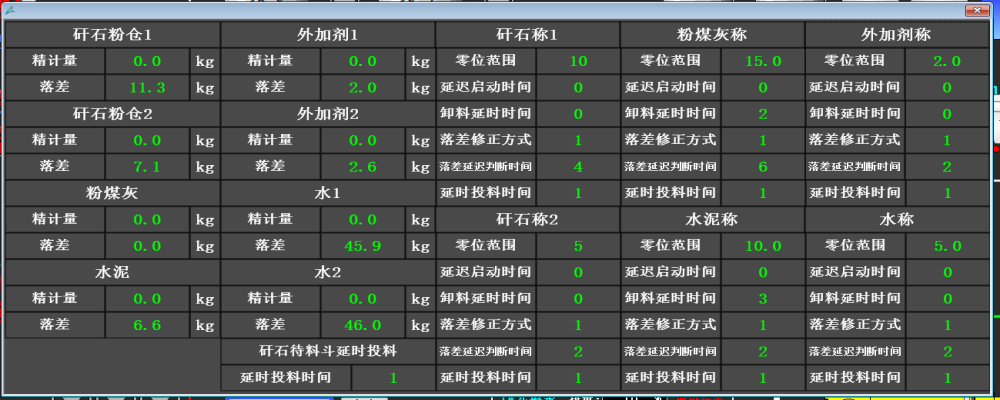
Task: Click 矸石待料斗 延时投料时间 value field
Action: (x=393, y=378)
